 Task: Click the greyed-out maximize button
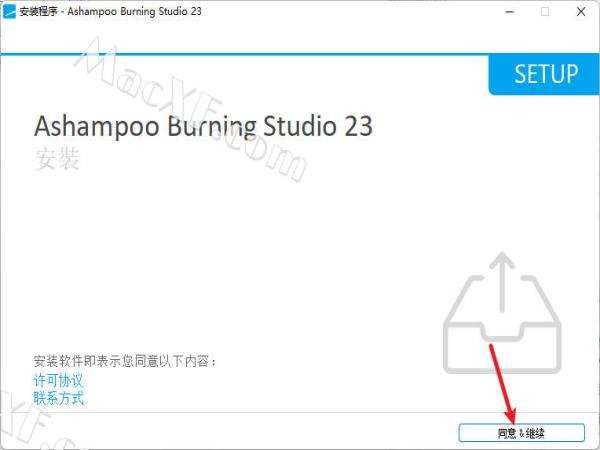click(545, 12)
